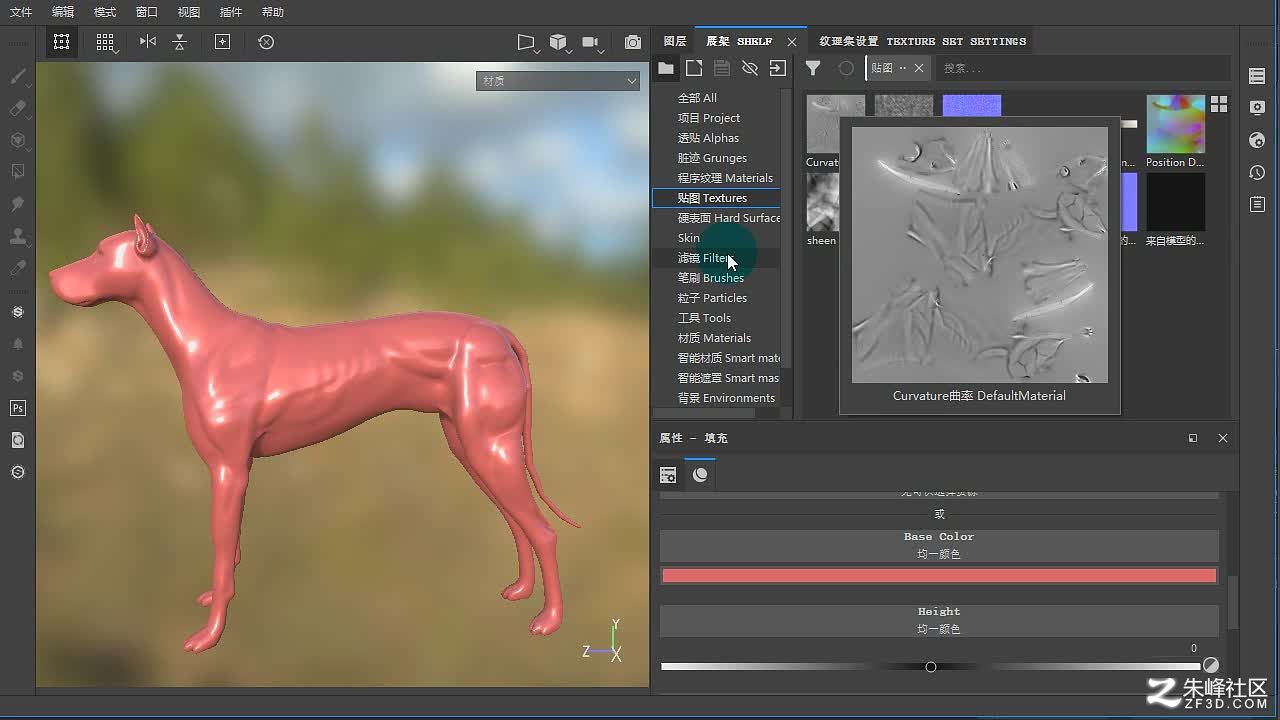Click the shelf save icon

point(722,68)
